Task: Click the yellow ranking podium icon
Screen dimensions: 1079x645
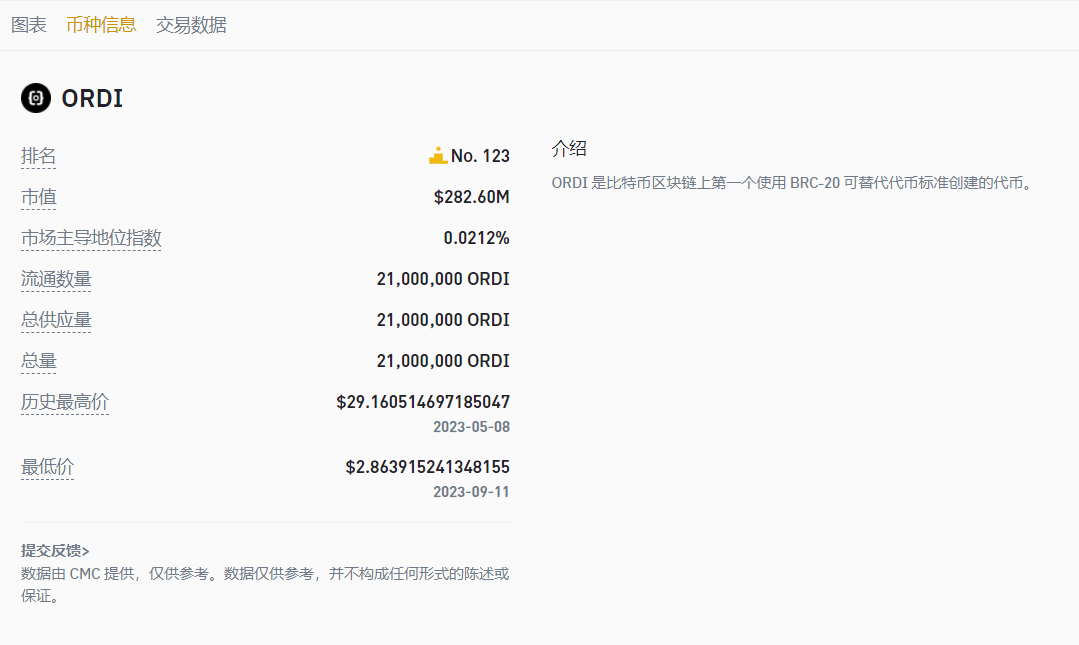Action: click(x=438, y=155)
